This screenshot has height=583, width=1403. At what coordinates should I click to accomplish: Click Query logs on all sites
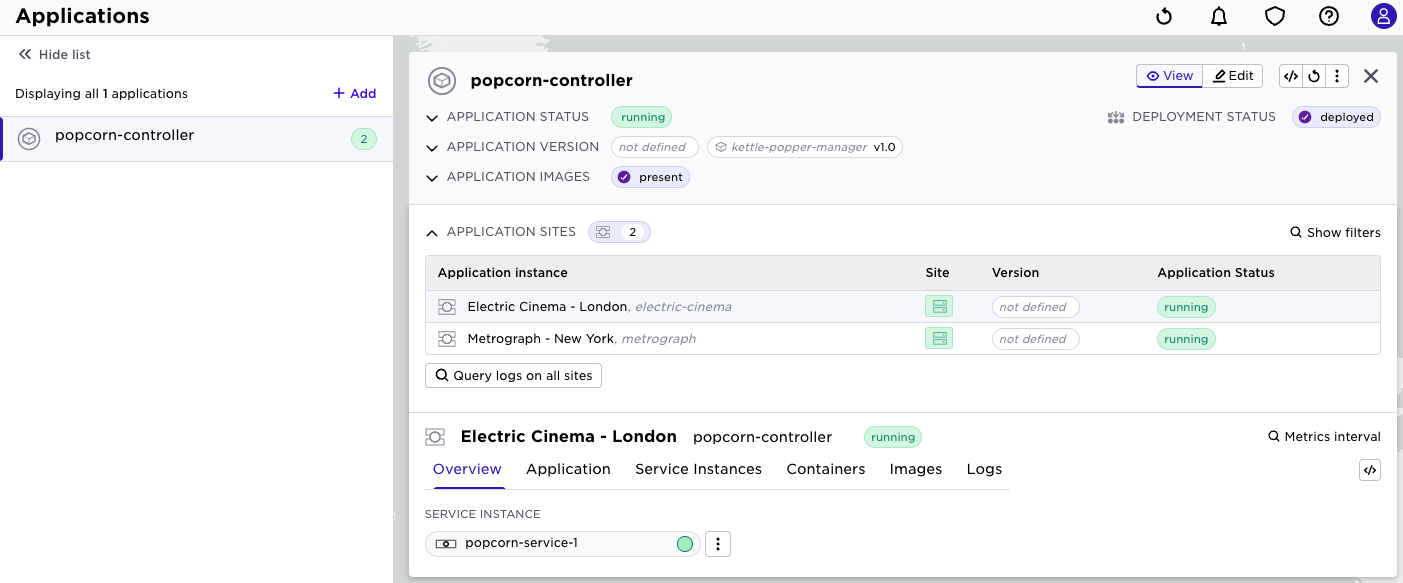click(513, 375)
